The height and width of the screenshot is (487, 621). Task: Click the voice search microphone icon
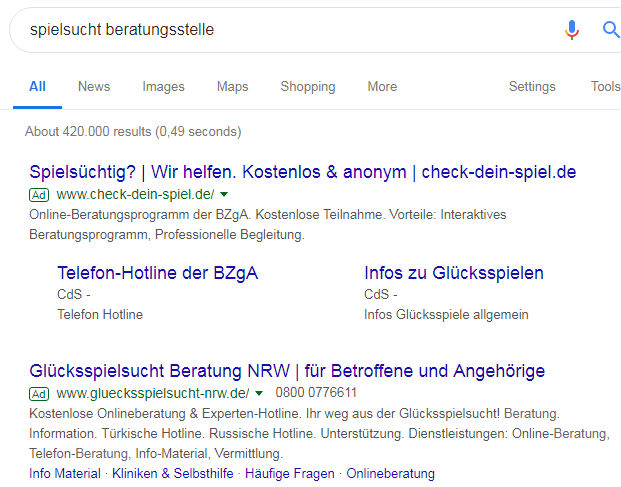click(572, 30)
